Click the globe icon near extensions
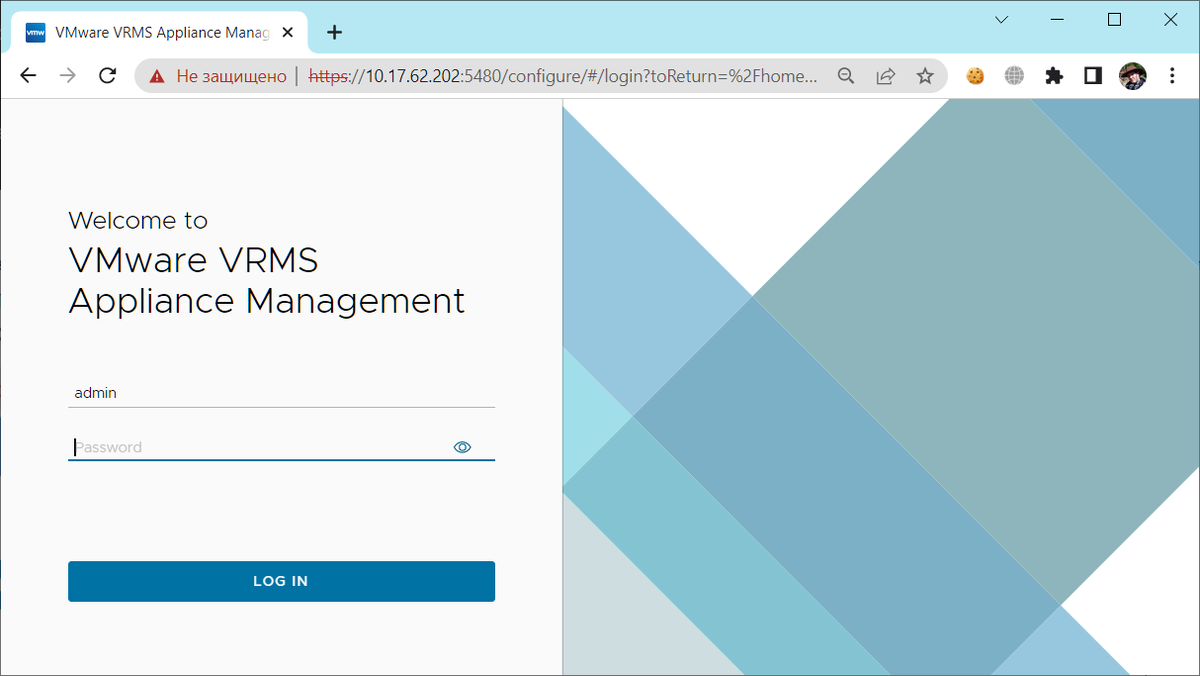The width and height of the screenshot is (1200, 676). click(1014, 75)
